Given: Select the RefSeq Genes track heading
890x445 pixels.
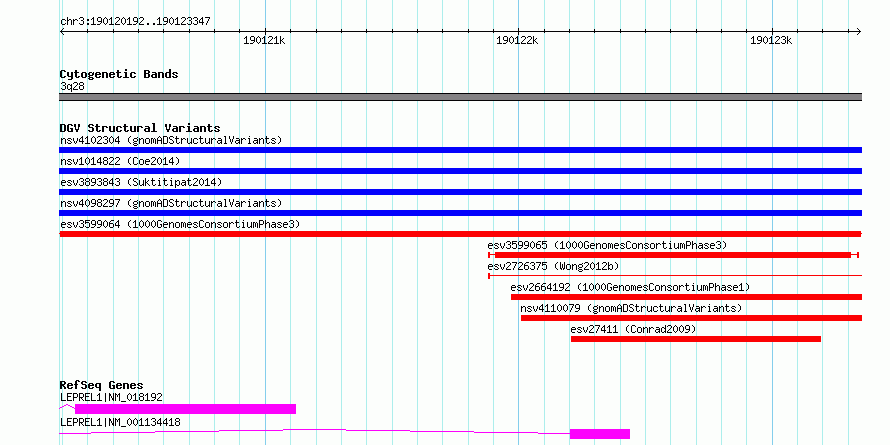Looking at the screenshot, I should click(101, 385).
